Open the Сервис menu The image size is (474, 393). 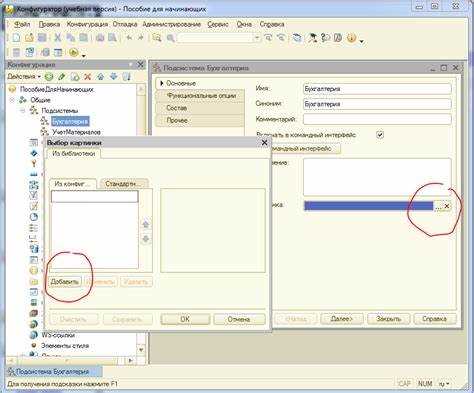218,24
